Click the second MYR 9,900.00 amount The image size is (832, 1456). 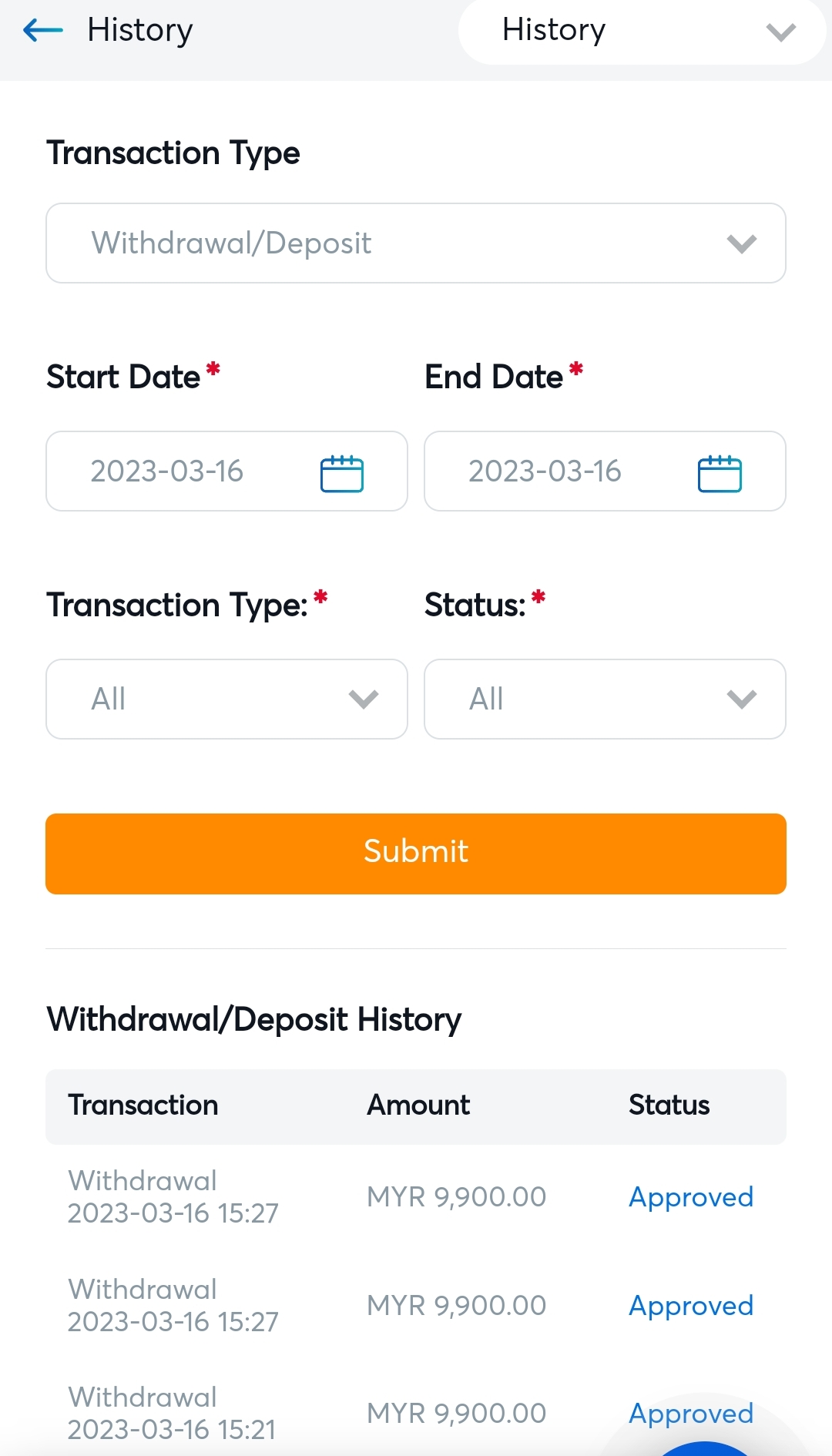[x=456, y=1306]
